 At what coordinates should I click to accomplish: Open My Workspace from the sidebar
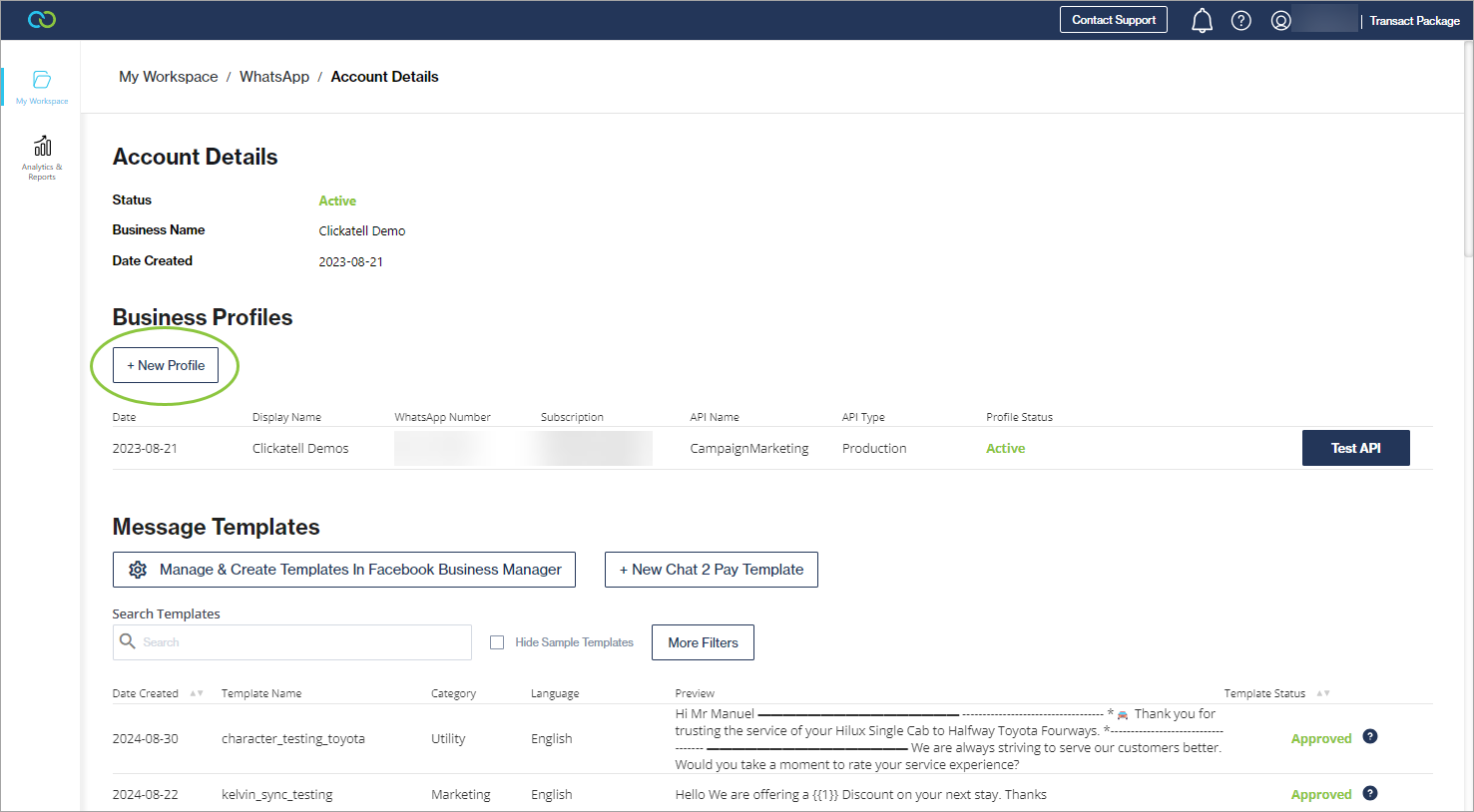42,87
